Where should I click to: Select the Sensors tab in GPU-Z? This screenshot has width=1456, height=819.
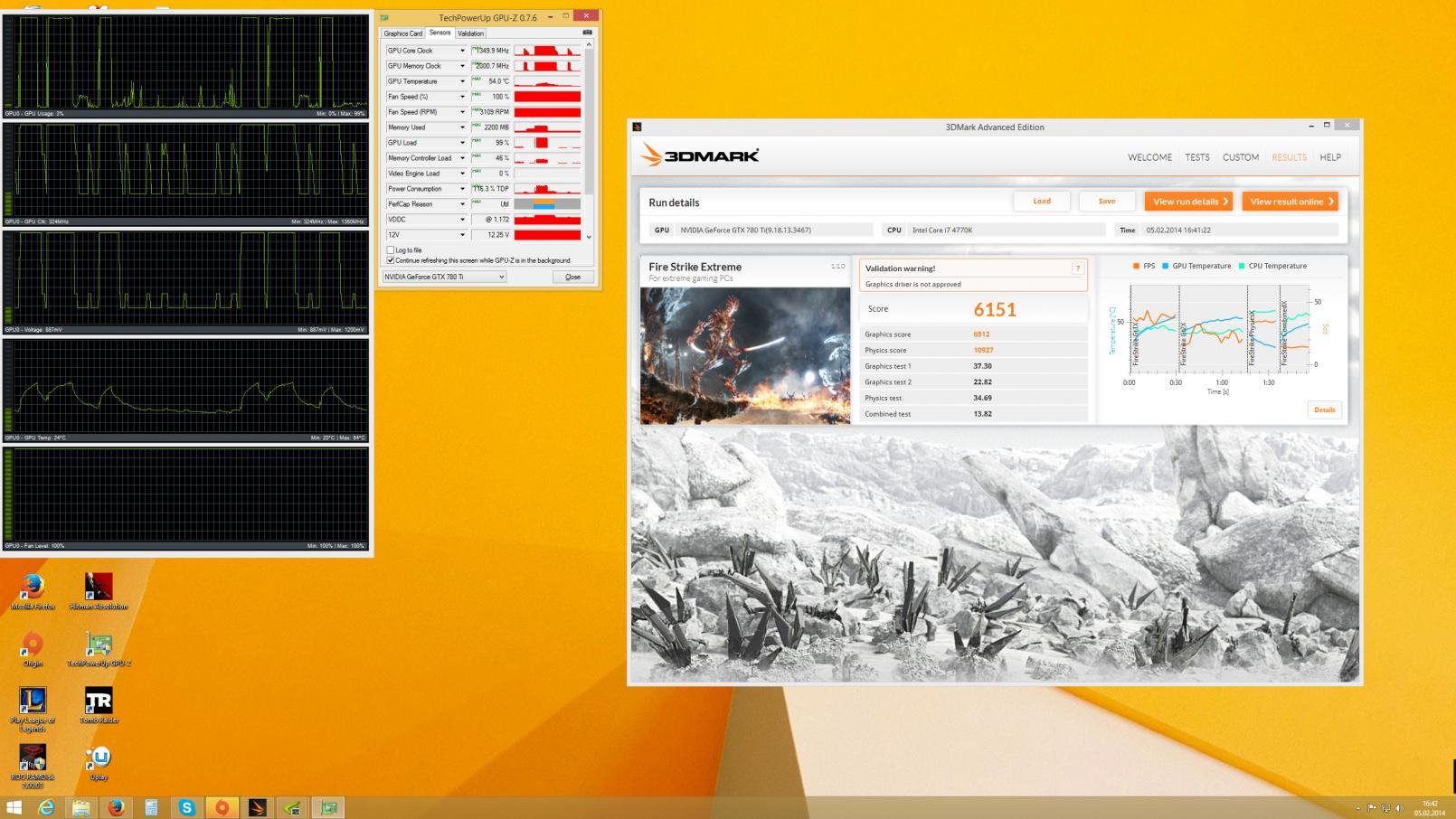click(x=440, y=33)
